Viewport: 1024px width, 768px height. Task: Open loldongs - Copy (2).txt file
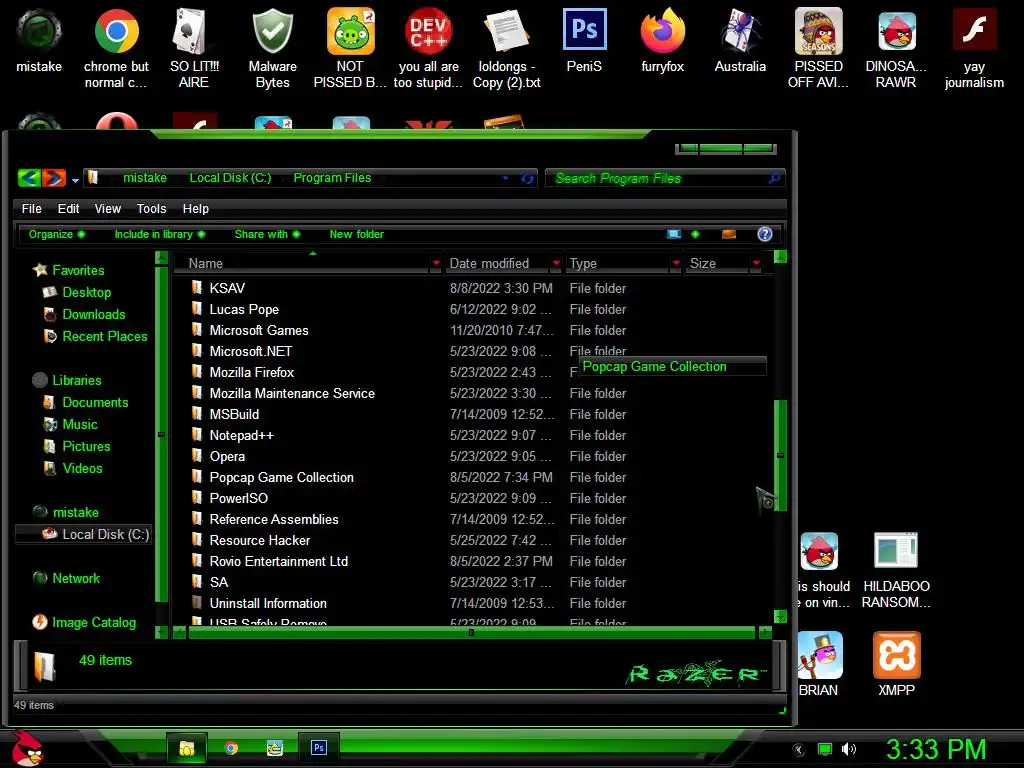pyautogui.click(x=507, y=49)
